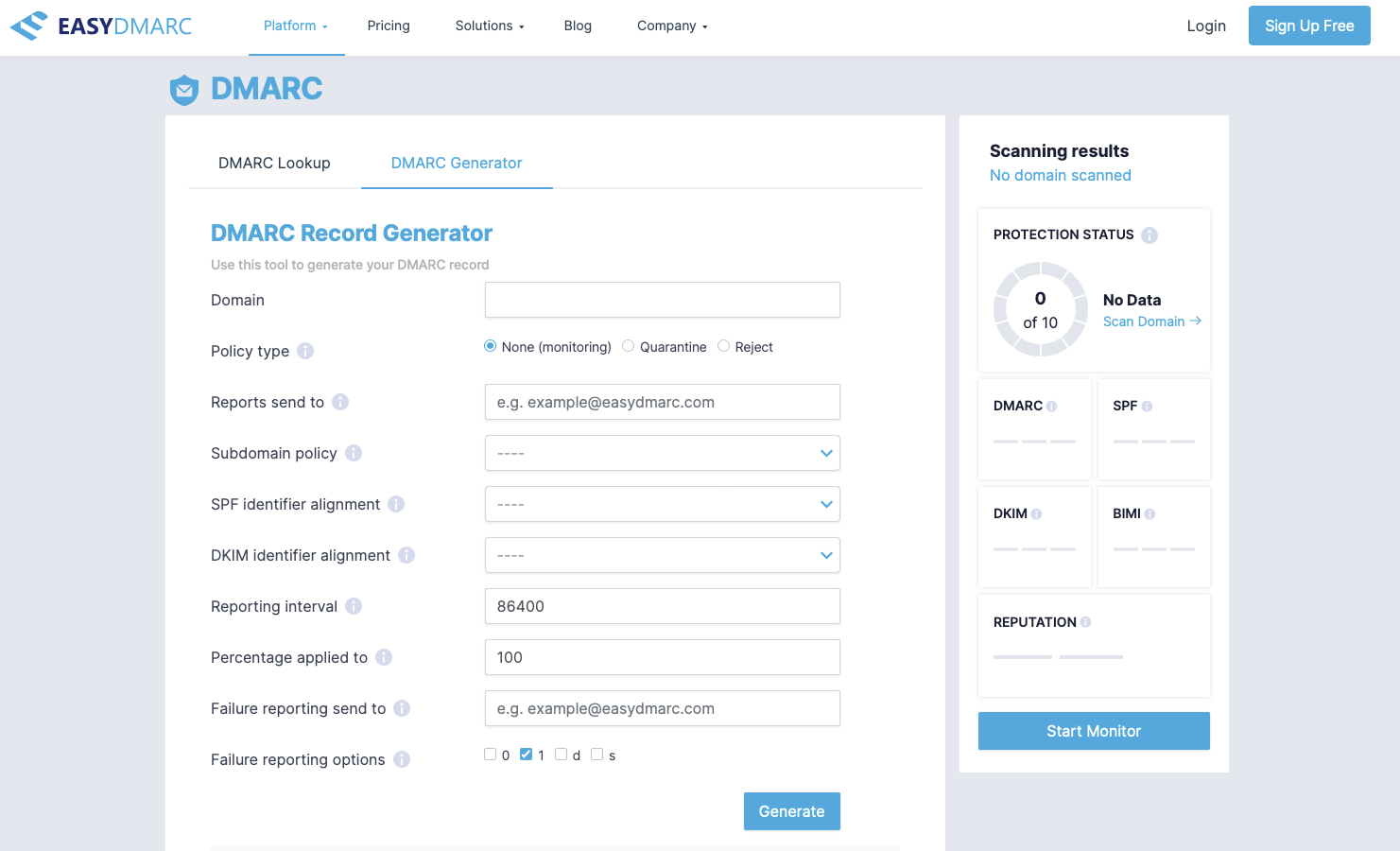
Task: Click info icon next to Policy type
Action: (305, 351)
